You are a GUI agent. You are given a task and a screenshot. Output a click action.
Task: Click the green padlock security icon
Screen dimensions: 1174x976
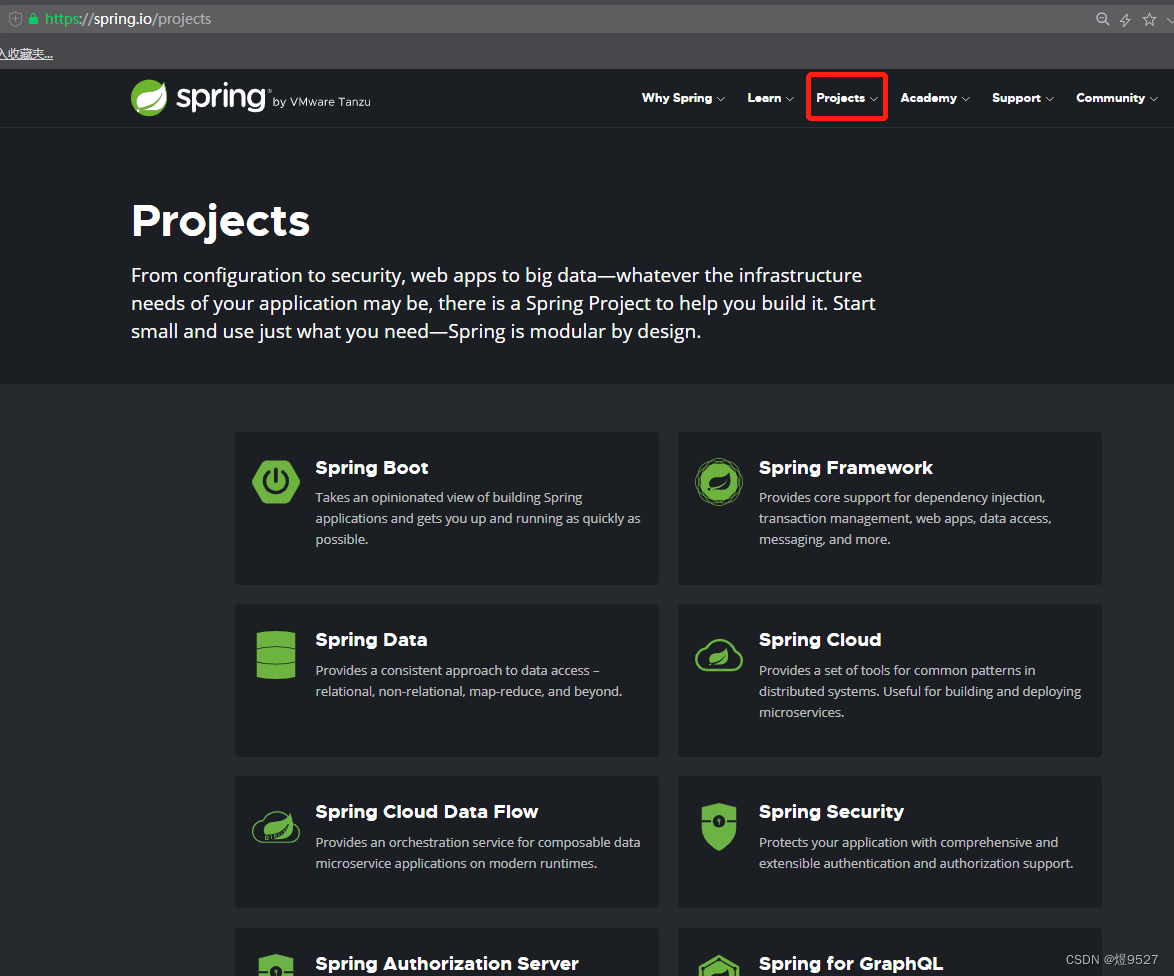tap(33, 19)
